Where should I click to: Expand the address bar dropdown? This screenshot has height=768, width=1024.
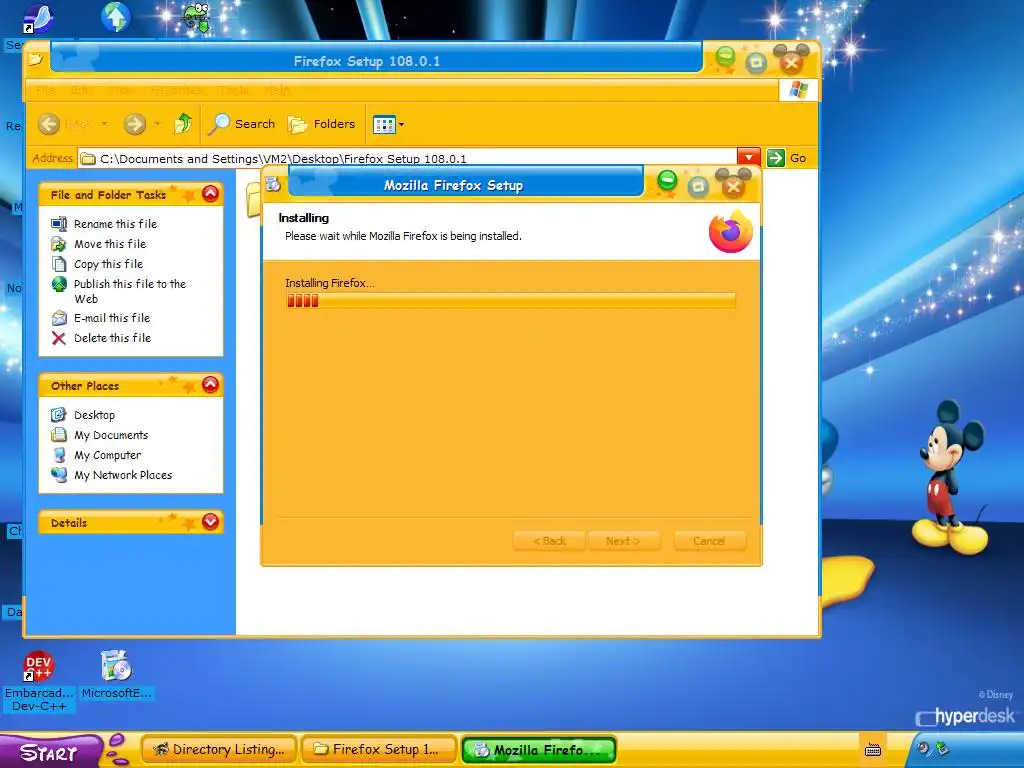click(748, 157)
